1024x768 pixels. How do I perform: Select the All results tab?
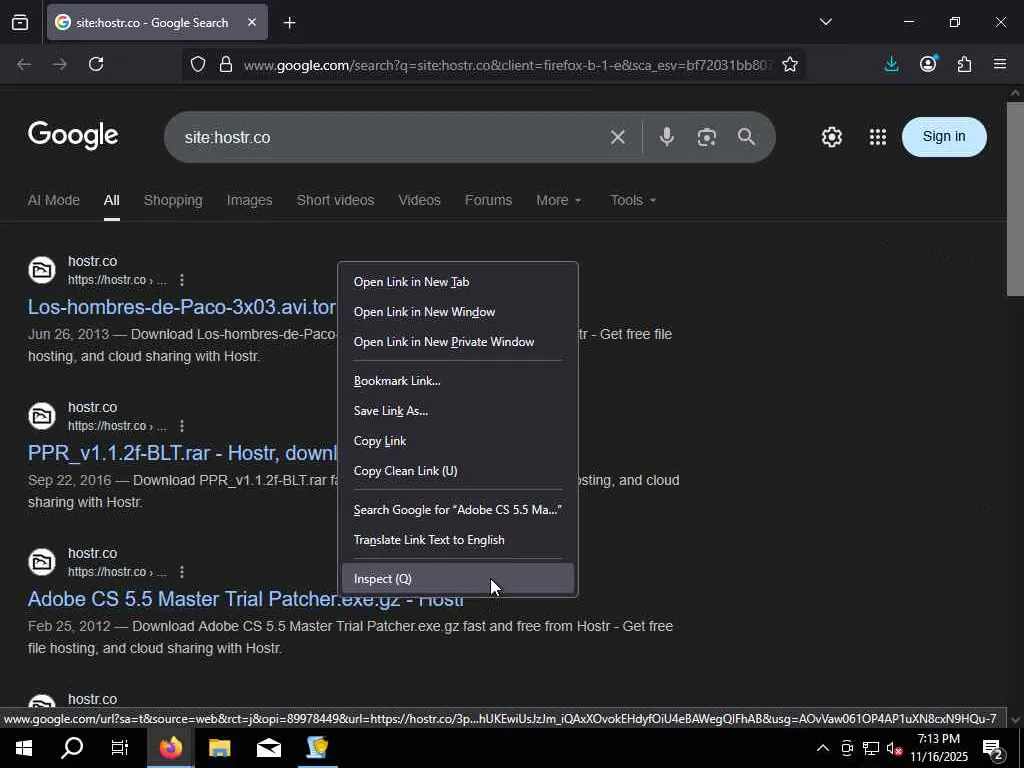pos(112,200)
